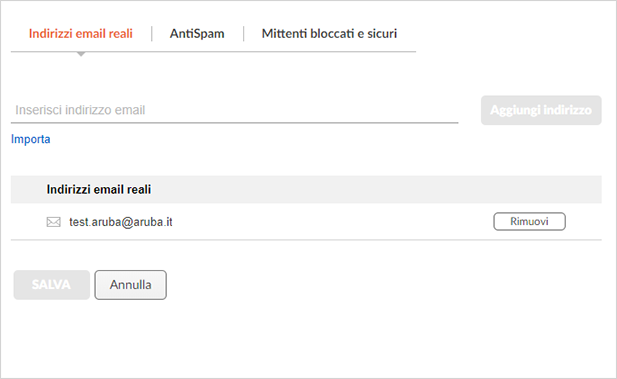
Task: Click the Indirizzi email reali table header
Action: 99,189
